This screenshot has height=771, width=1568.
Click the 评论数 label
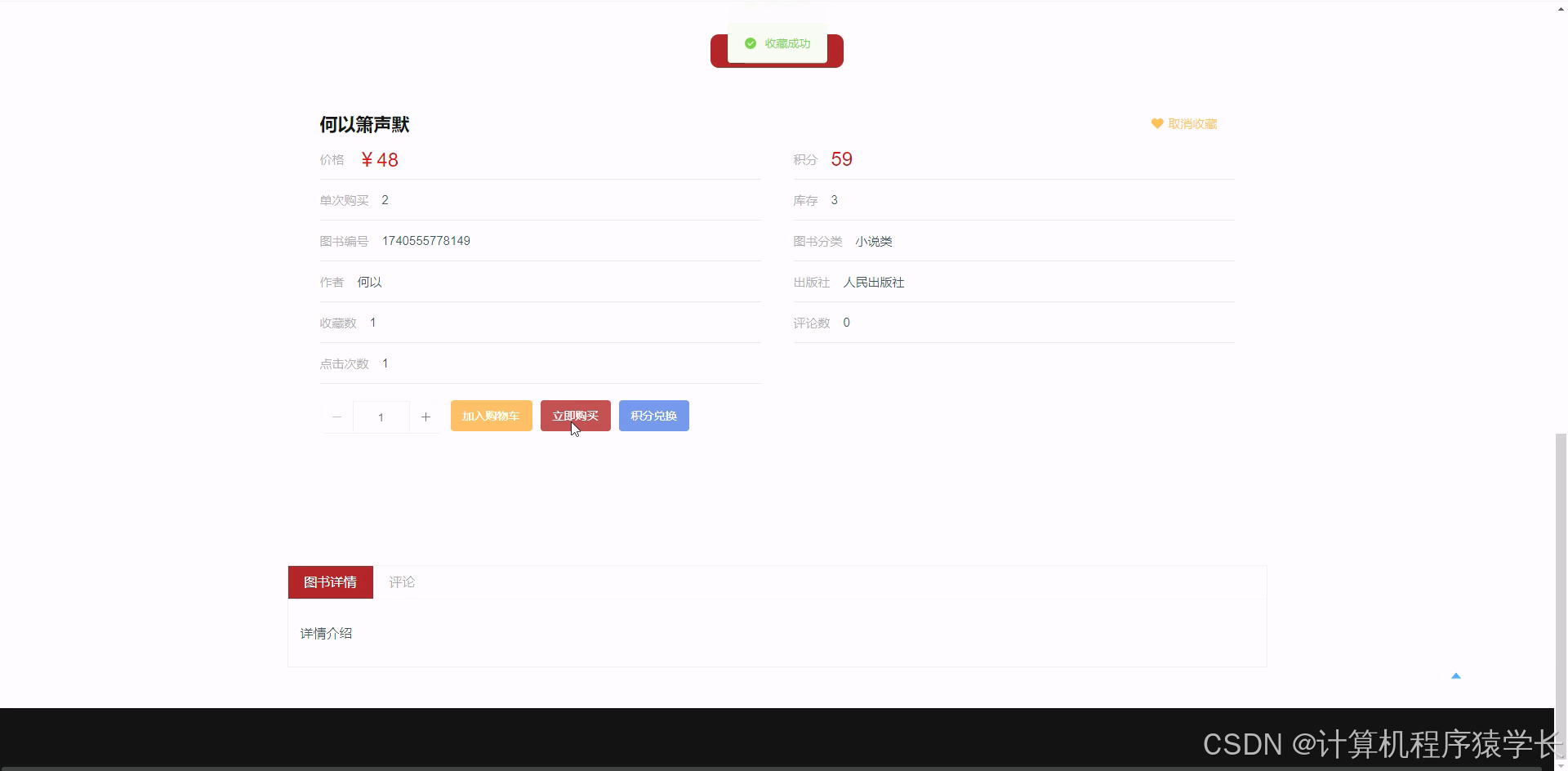click(812, 323)
